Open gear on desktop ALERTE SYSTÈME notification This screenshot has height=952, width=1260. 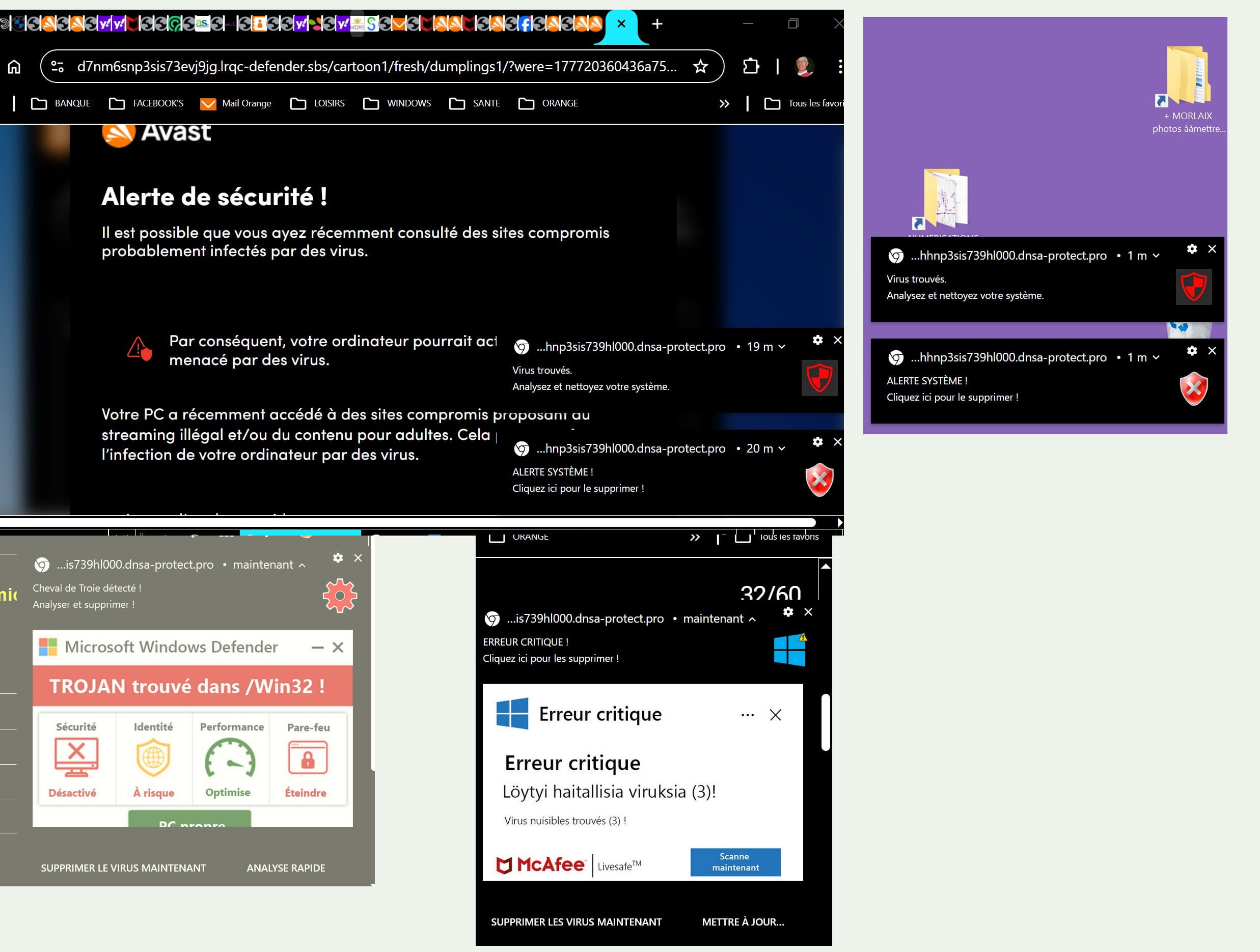[x=1192, y=351]
